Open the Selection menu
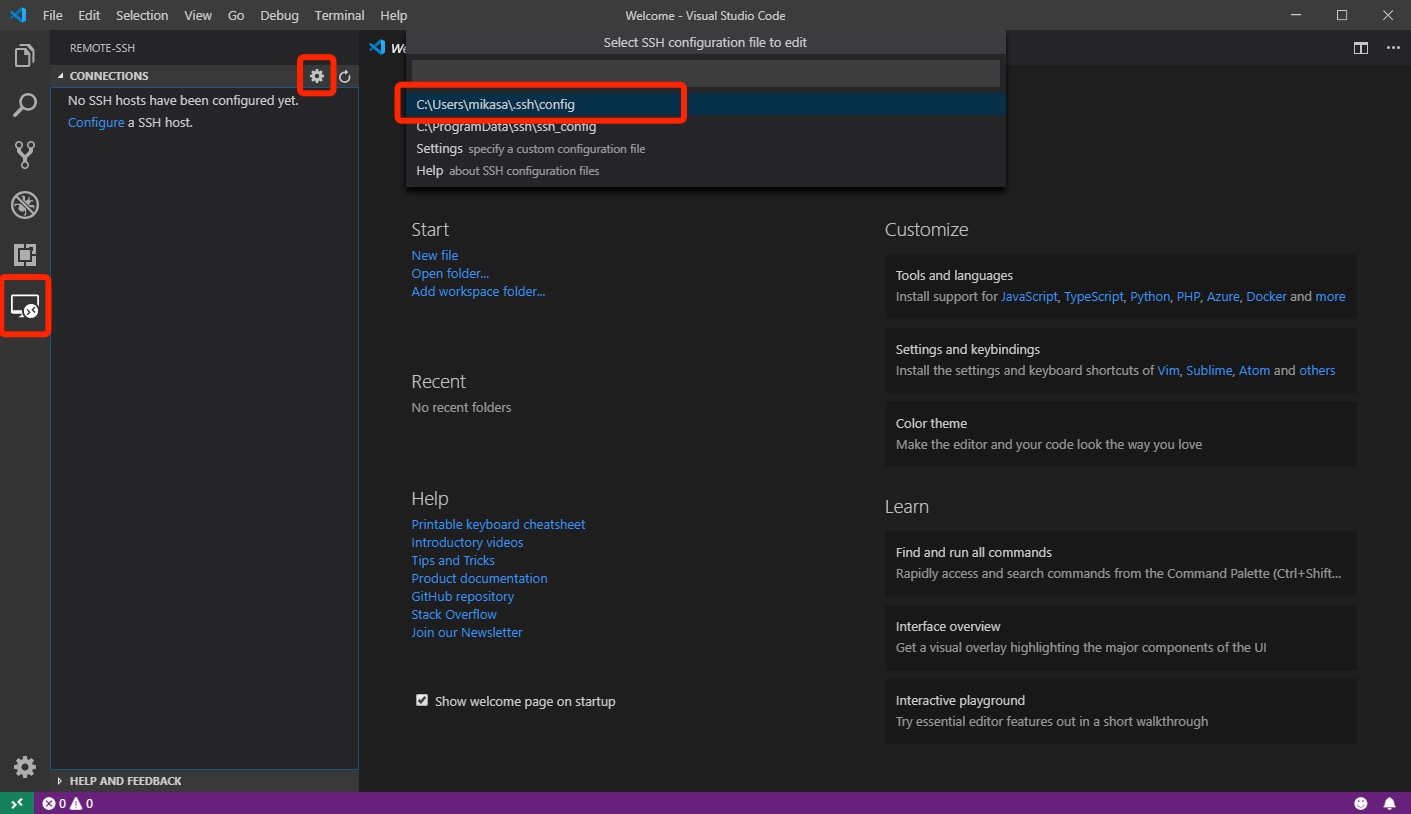This screenshot has height=814, width=1411. (142, 15)
